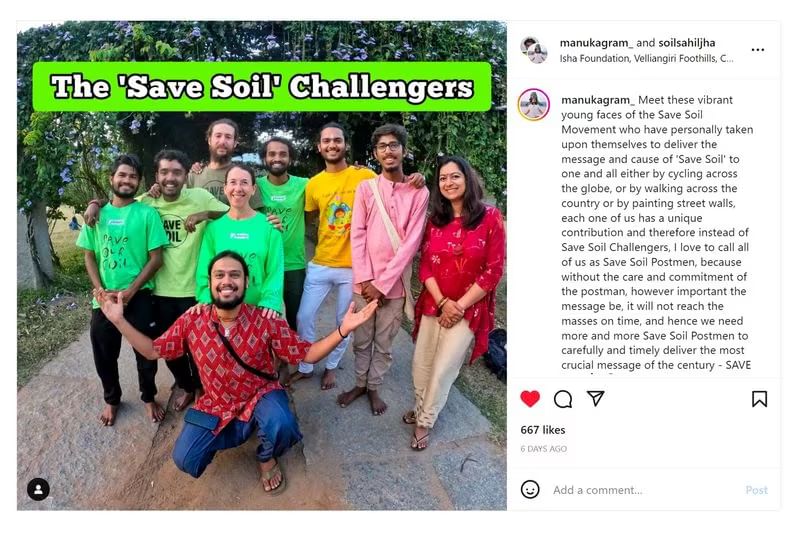Unlike the post via red heart icon
800x533 pixels.
coord(530,398)
